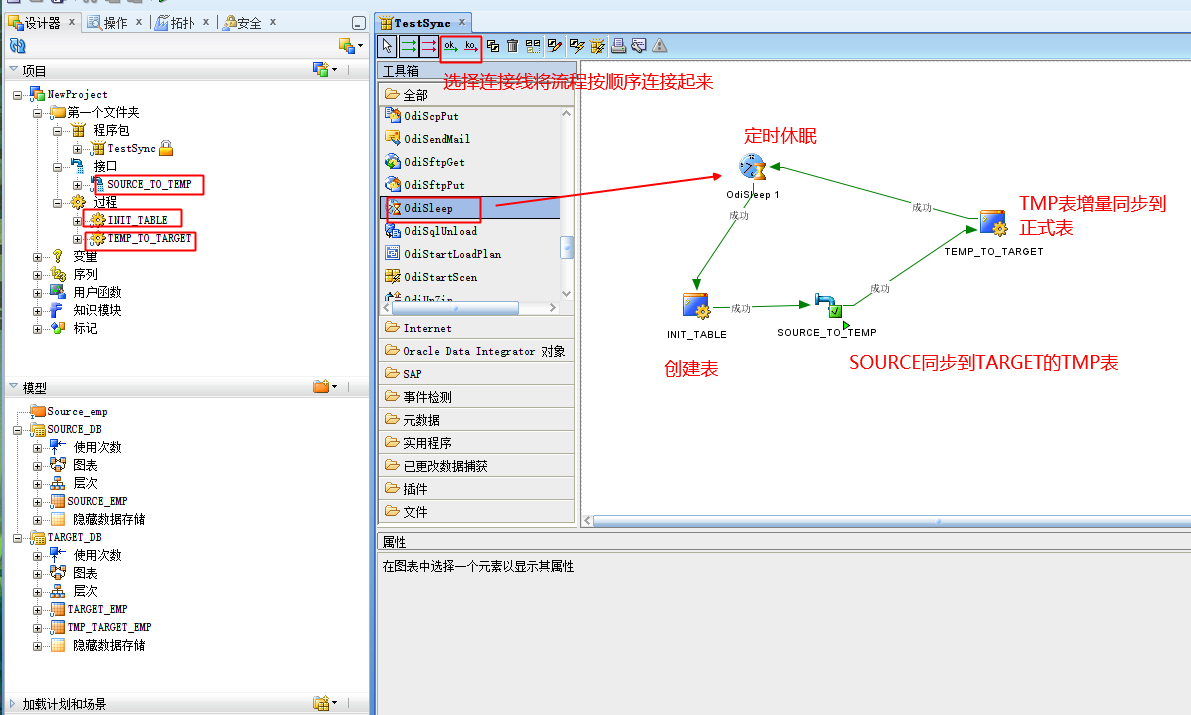Click the warning triangle errors icon
The image size is (1191, 715).
[x=660, y=46]
